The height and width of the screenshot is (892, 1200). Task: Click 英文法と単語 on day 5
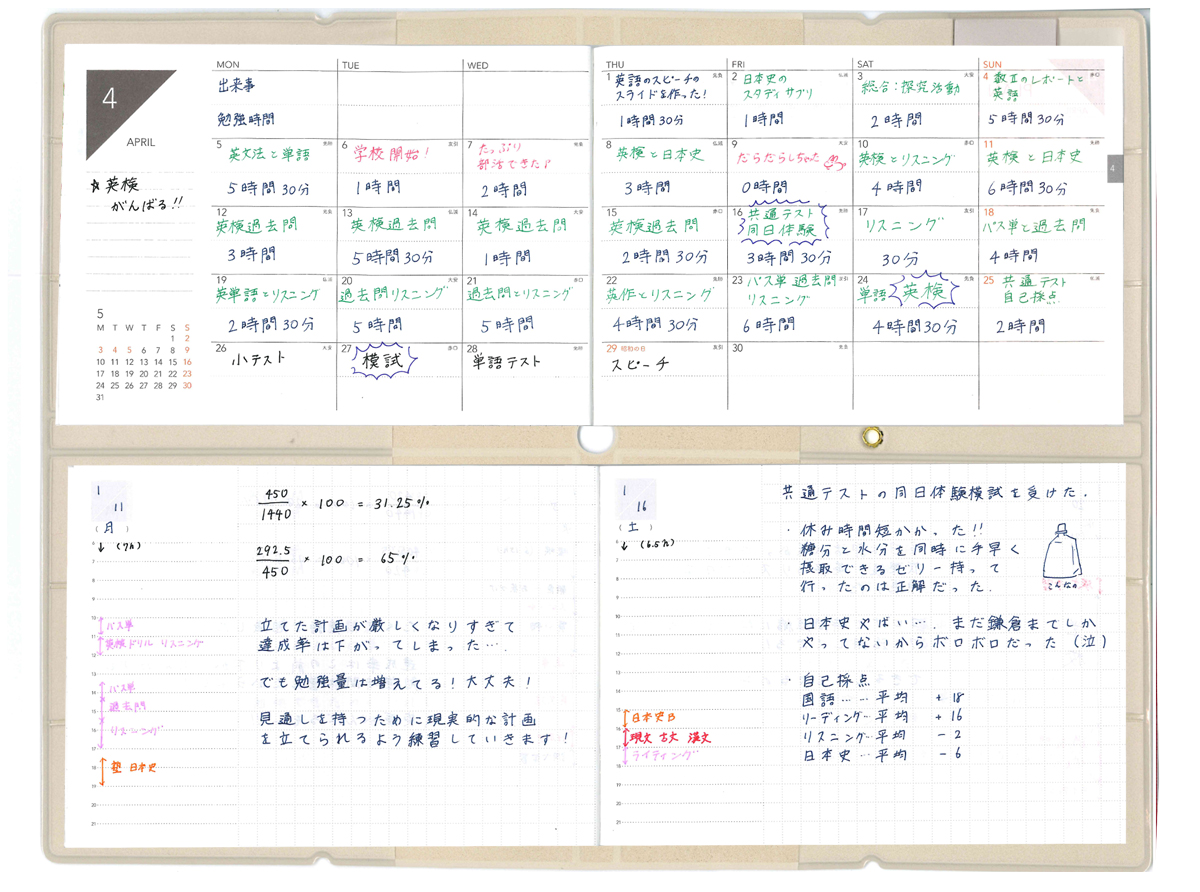click(x=269, y=155)
